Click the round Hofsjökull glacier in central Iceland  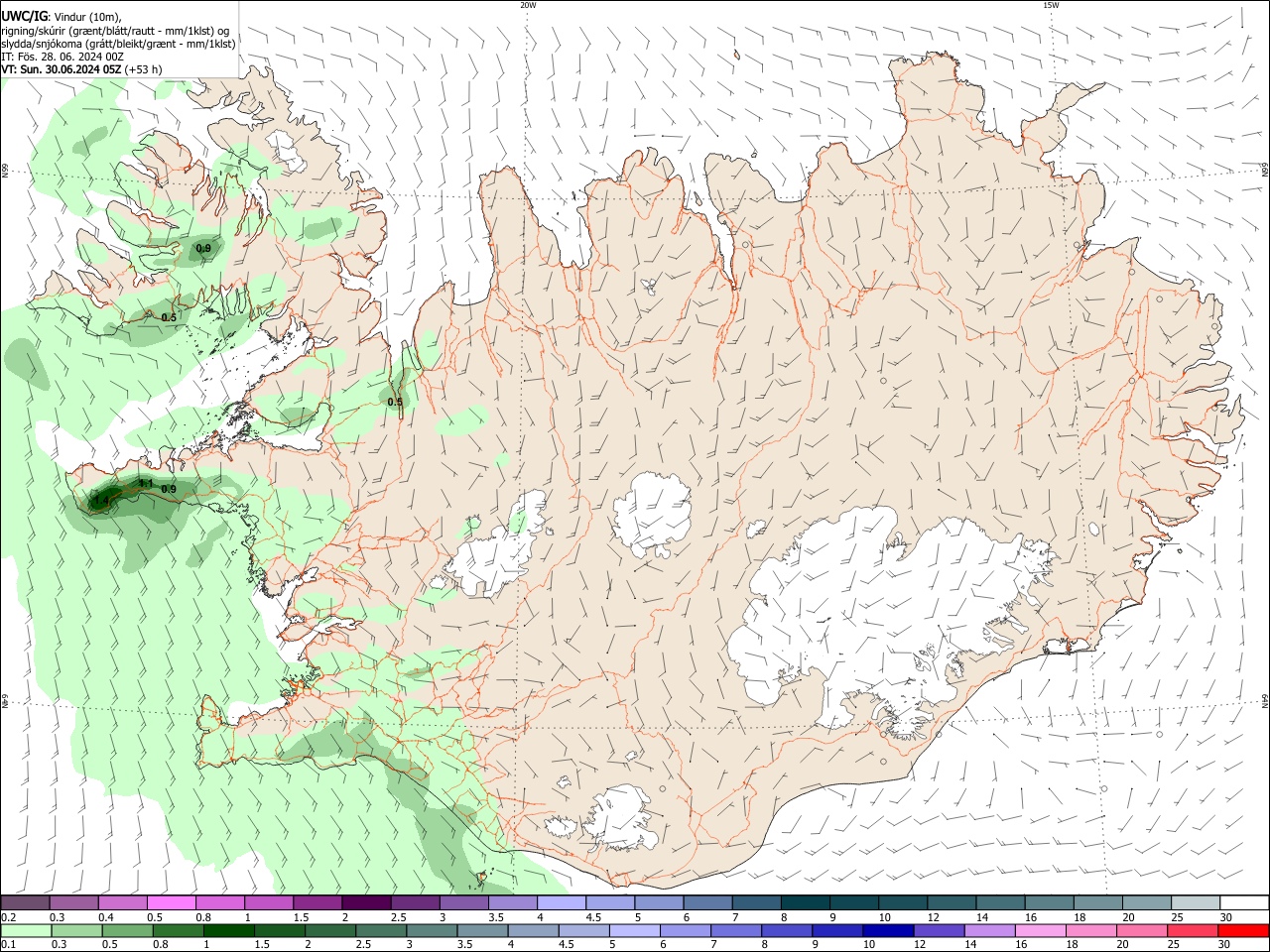652,514
